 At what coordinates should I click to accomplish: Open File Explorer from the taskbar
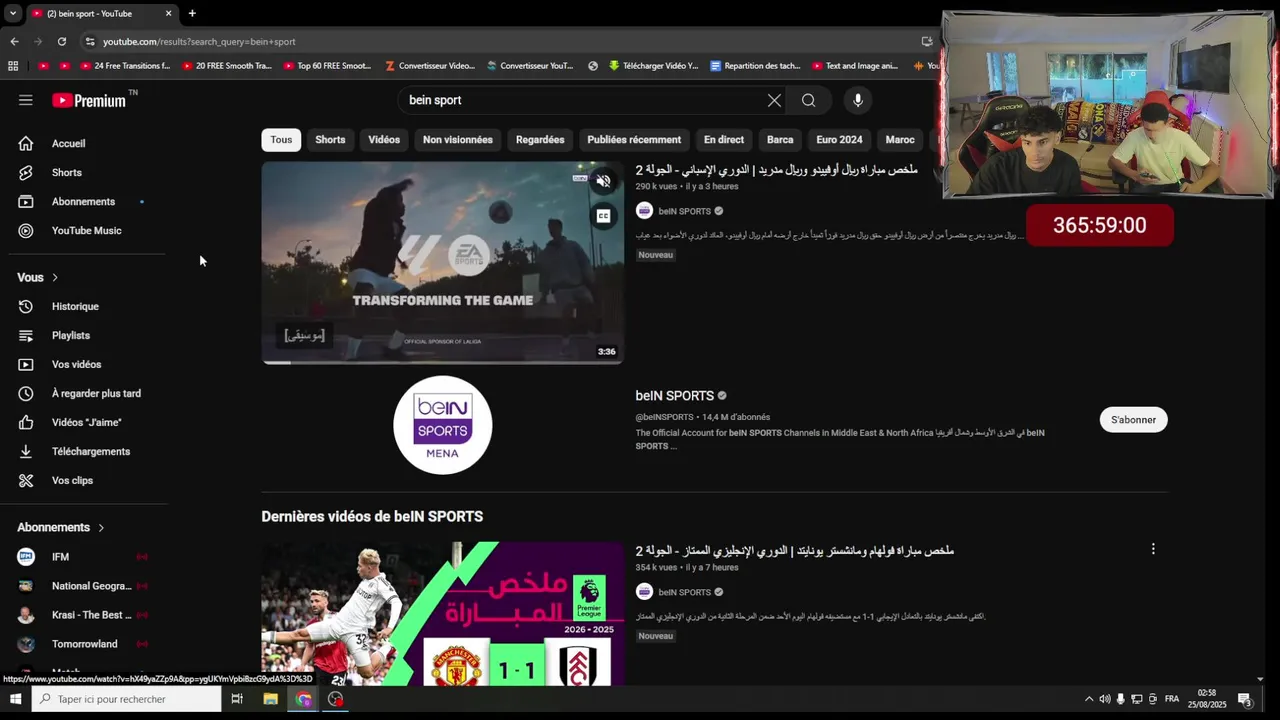point(270,699)
